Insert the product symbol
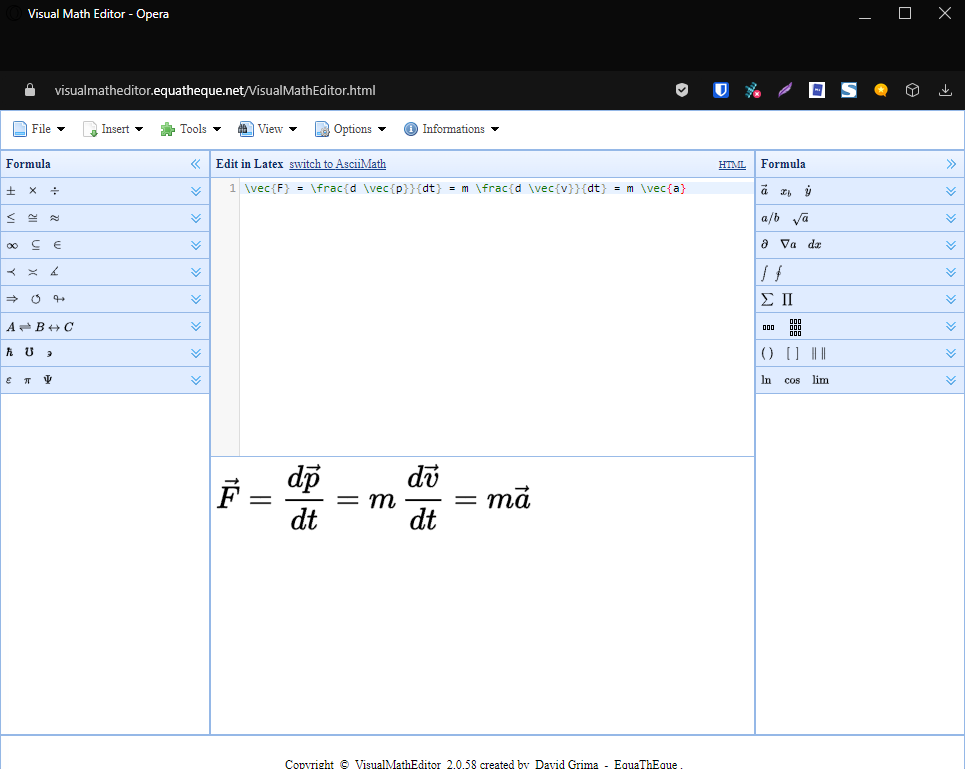Screen dimensions: 965x769 (x=787, y=300)
